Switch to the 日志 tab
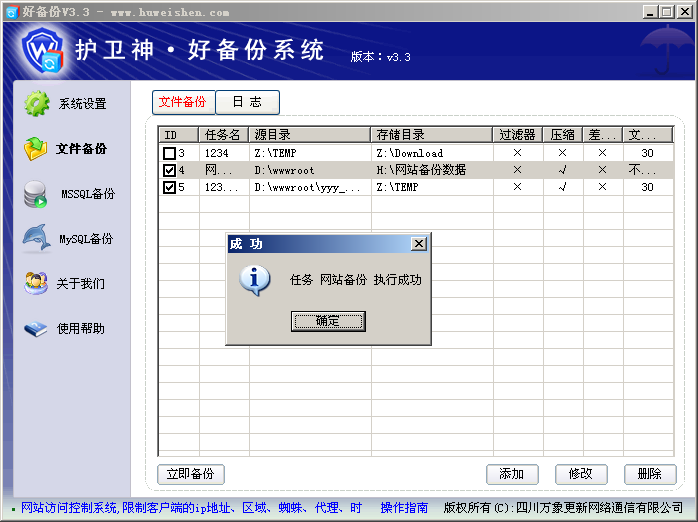Screen dimensions: 698x522 pyautogui.click(x=248, y=102)
